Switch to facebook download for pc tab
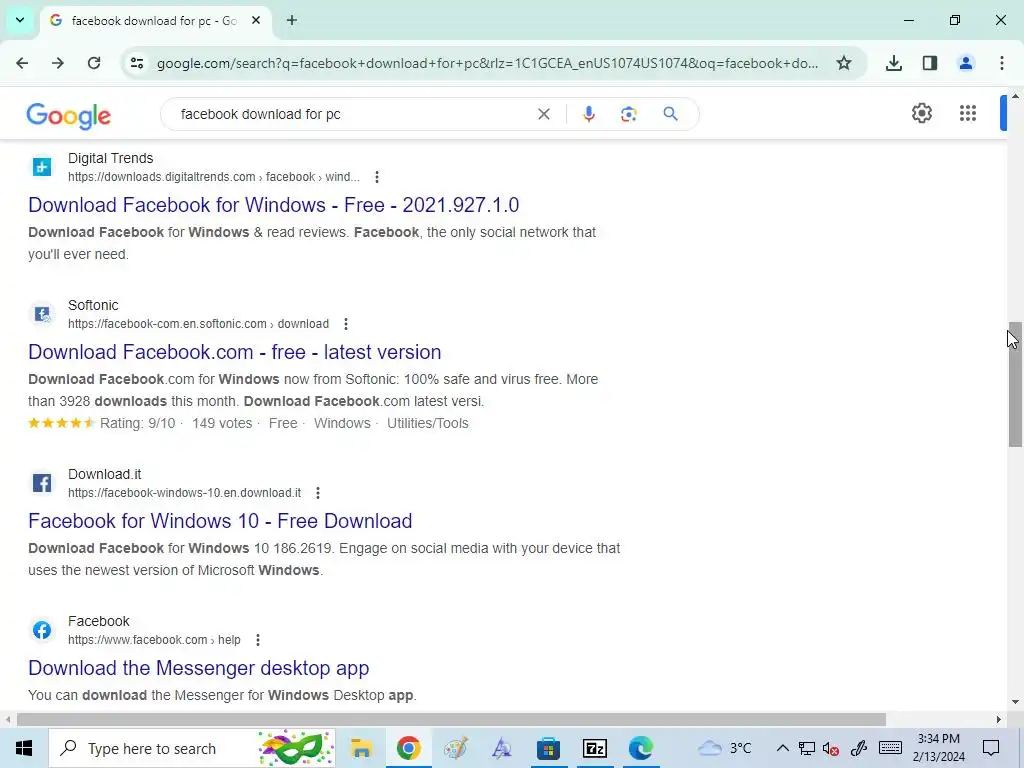Screen dimensions: 1024x768 [x=153, y=21]
